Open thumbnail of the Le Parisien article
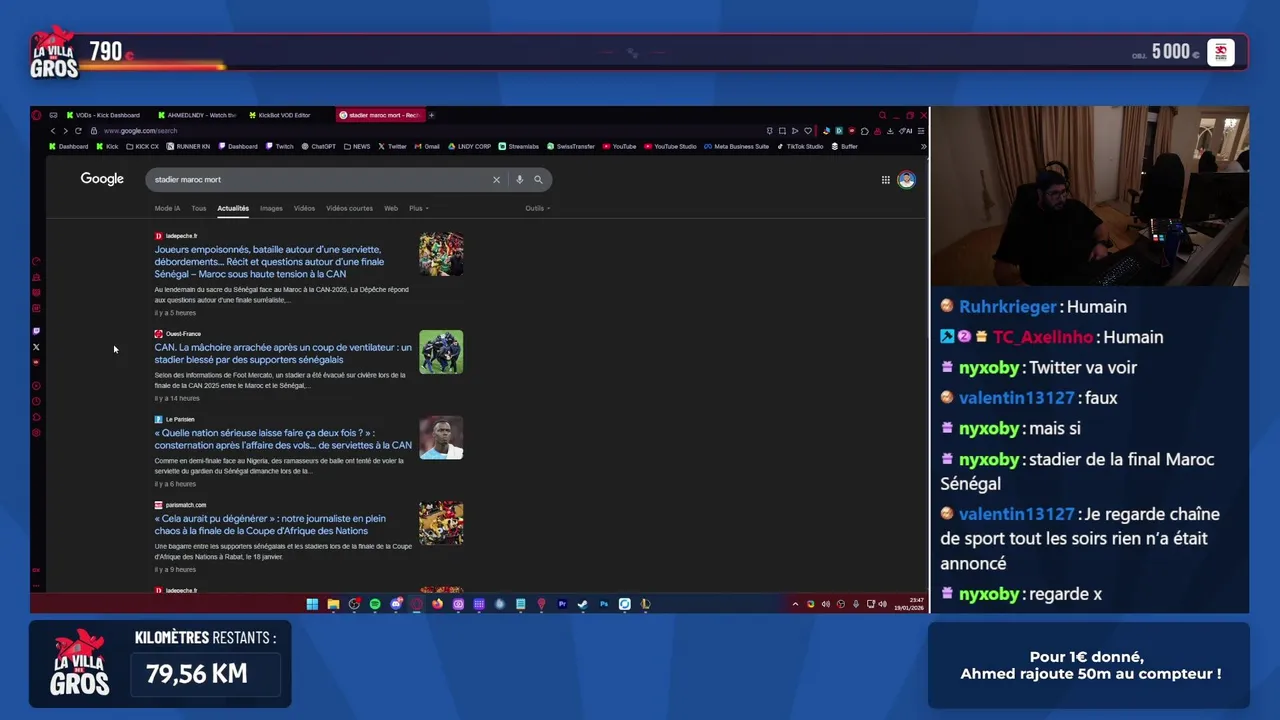This screenshot has width=1280, height=720. point(441,438)
